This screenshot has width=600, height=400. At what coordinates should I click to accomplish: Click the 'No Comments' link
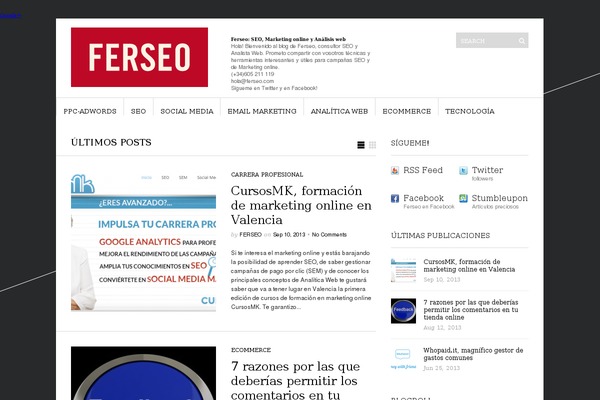click(x=329, y=235)
